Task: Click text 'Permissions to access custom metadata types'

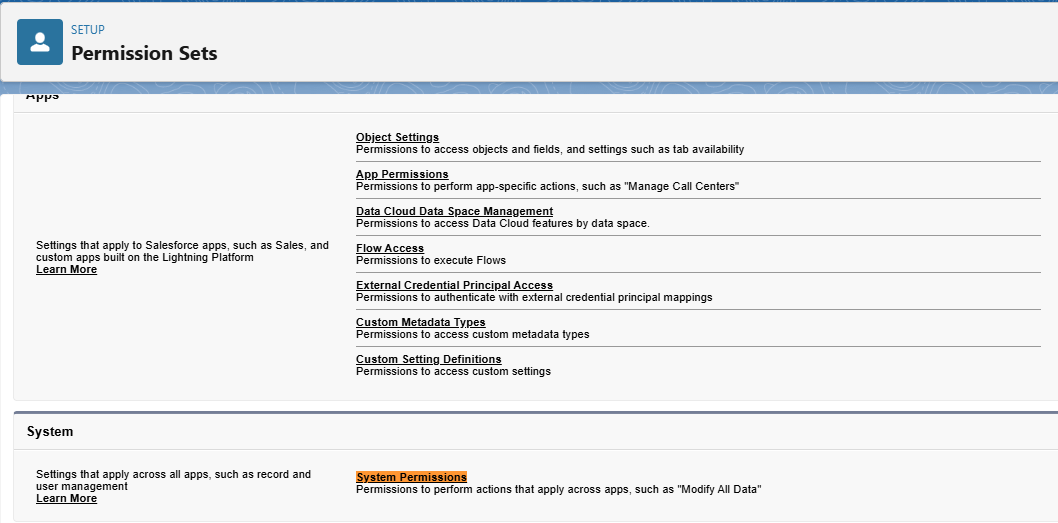Action: [473, 334]
